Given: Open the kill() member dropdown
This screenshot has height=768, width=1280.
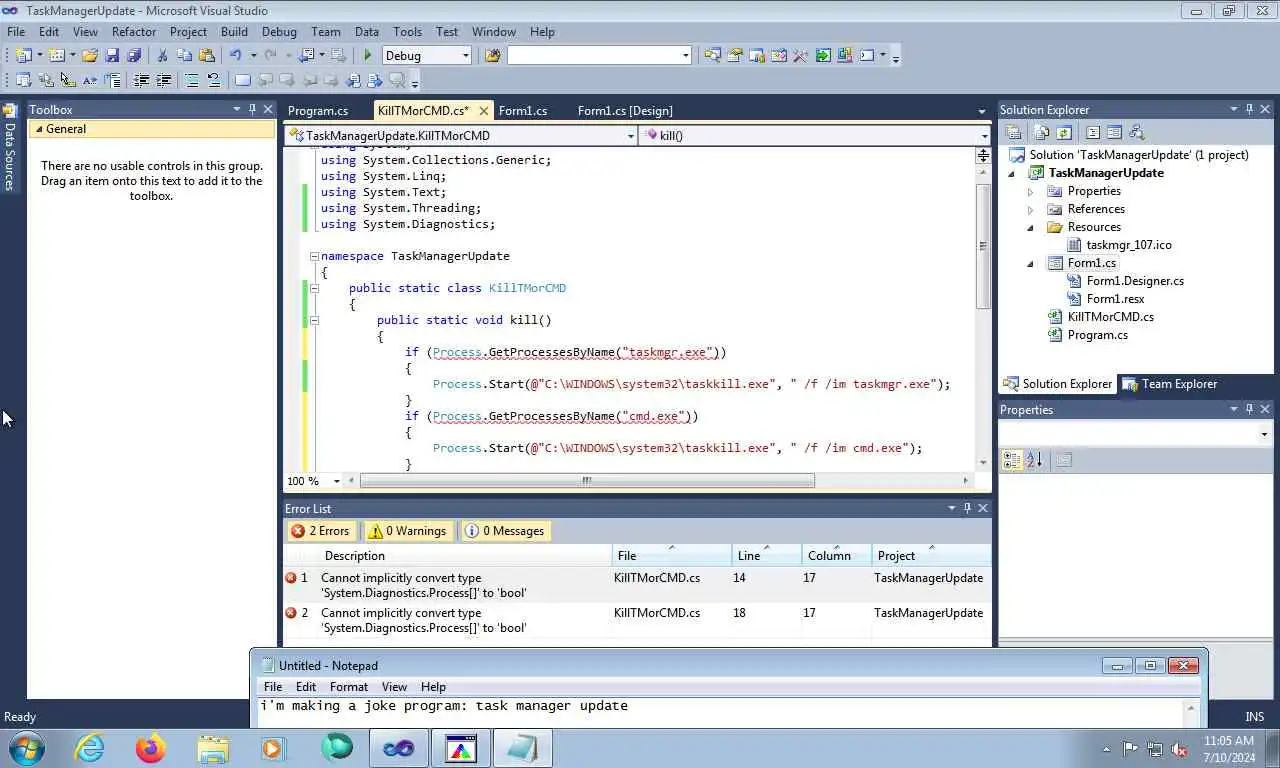Looking at the screenshot, I should pos(984,136).
